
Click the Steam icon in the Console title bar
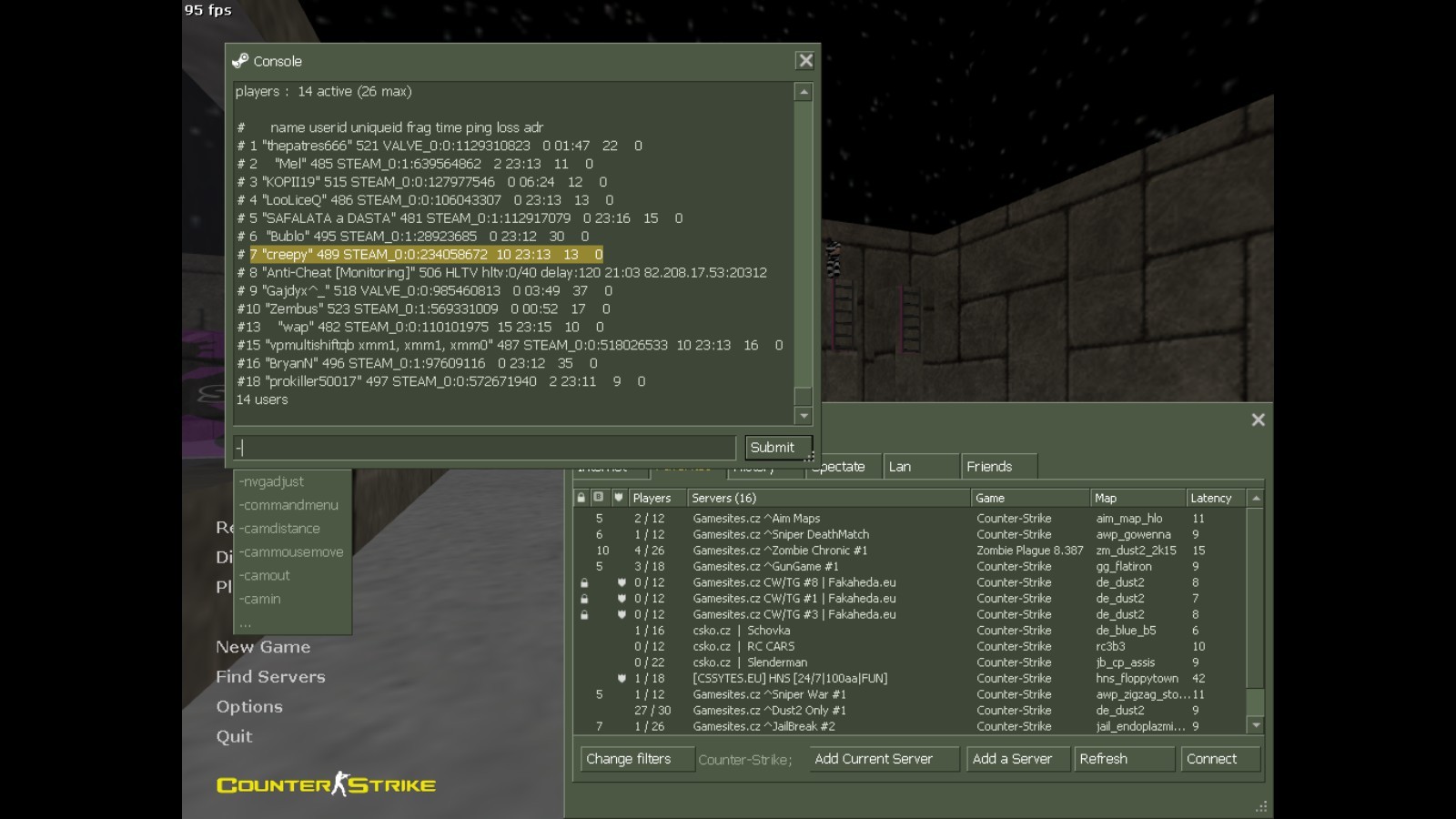click(x=240, y=61)
